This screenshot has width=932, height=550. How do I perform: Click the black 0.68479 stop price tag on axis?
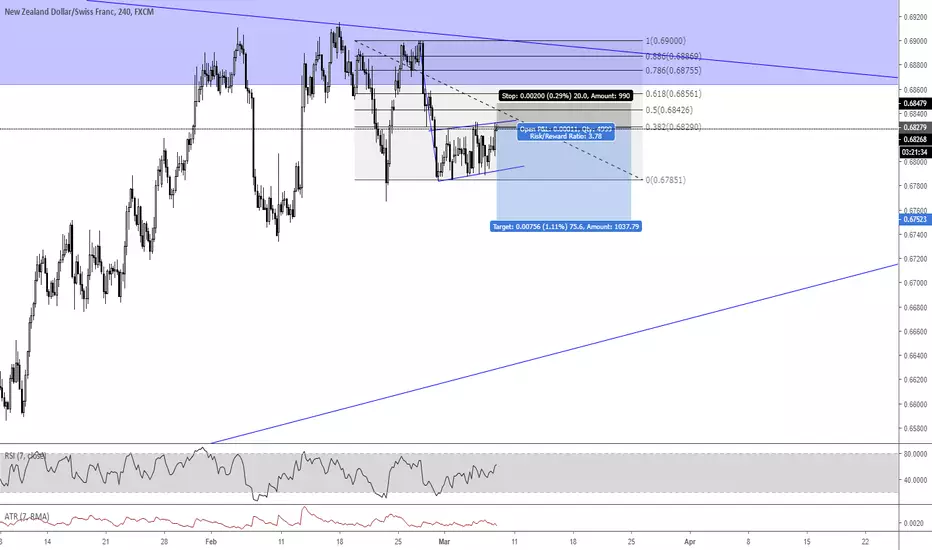915,103
